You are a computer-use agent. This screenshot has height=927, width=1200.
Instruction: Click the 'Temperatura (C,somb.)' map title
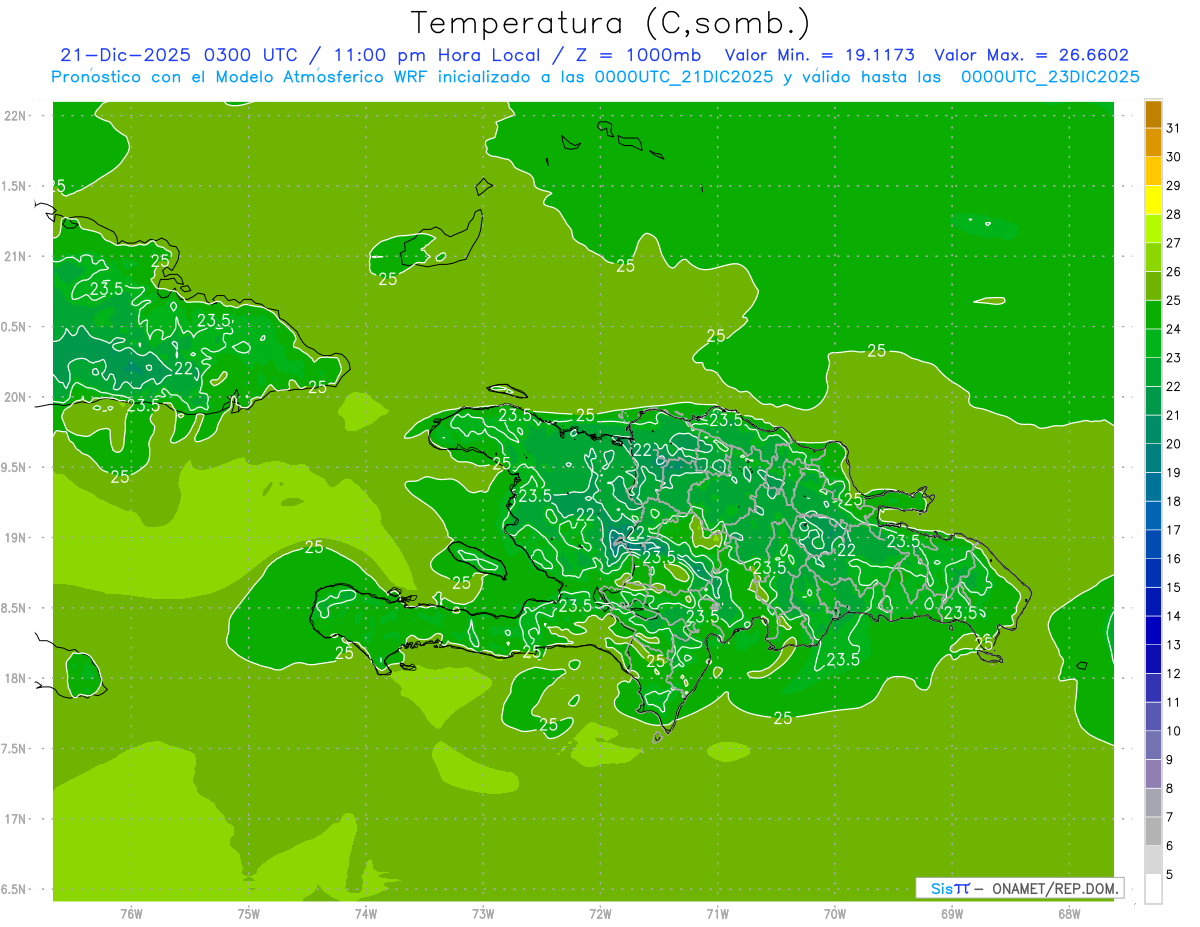click(611, 23)
